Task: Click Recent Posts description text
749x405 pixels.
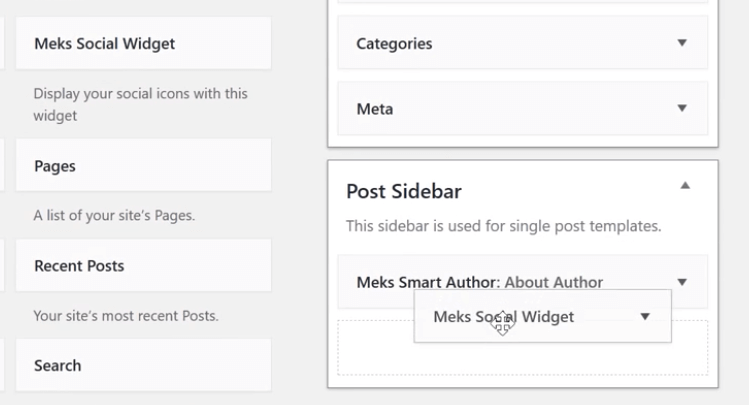Action: (126, 316)
